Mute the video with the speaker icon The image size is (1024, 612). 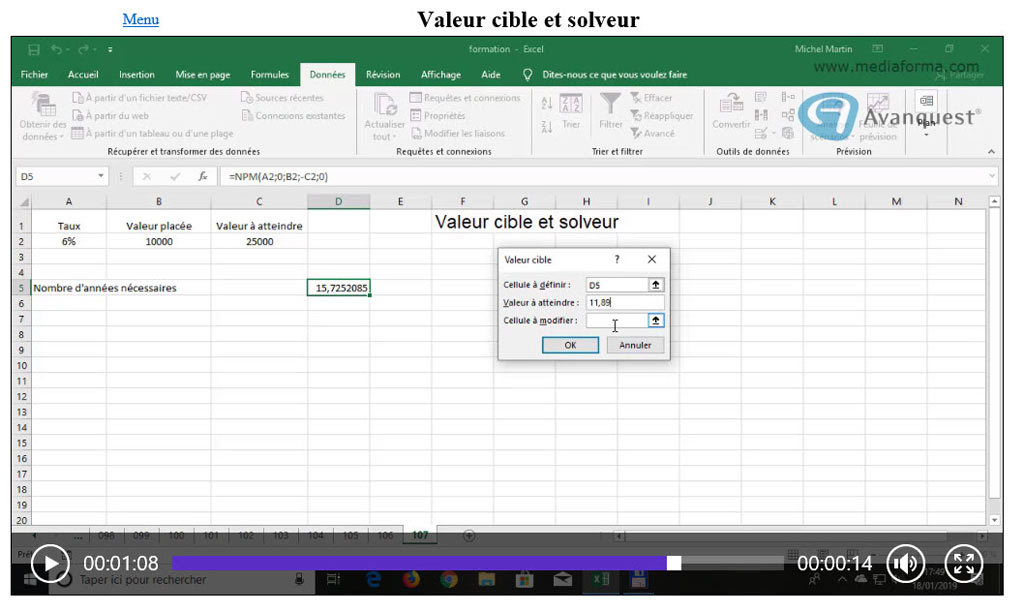click(x=904, y=564)
